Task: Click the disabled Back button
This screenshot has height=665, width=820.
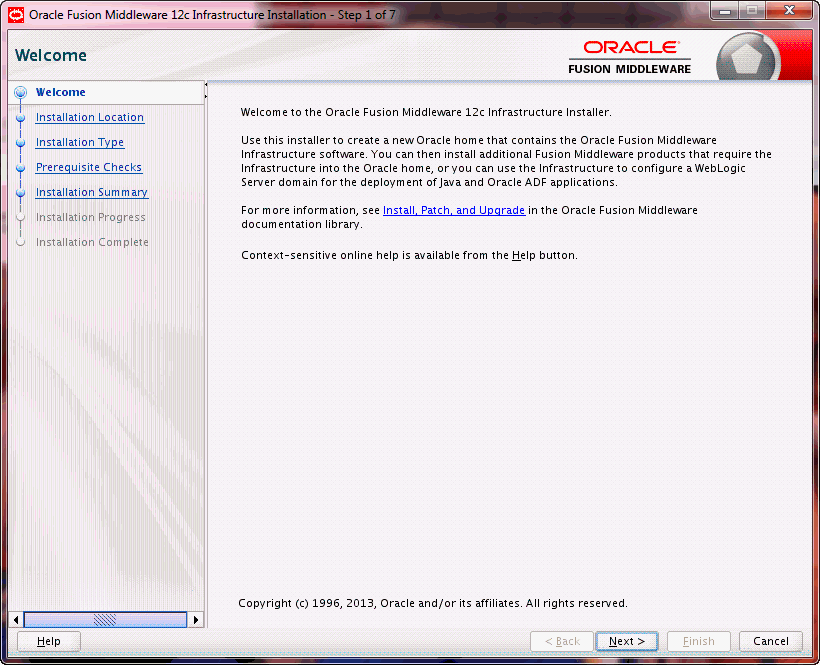Action: [562, 641]
